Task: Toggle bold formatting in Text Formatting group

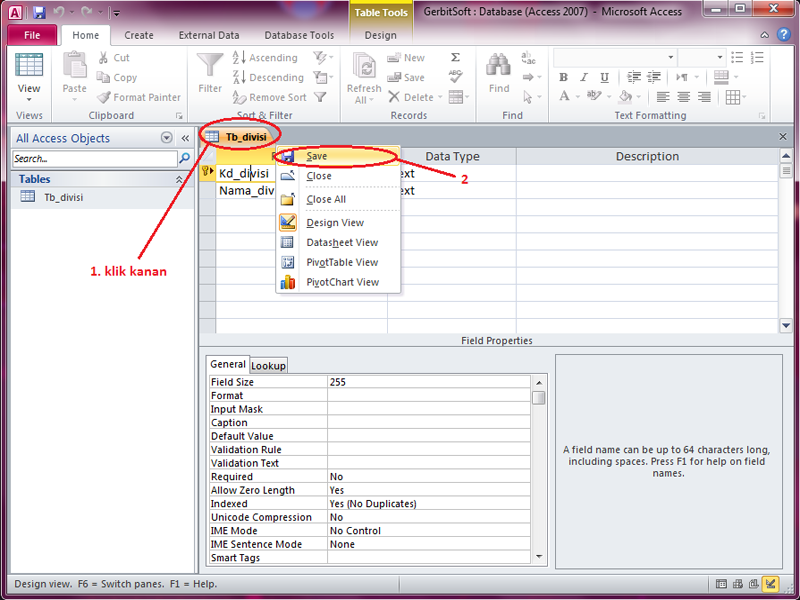Action: coord(563,77)
